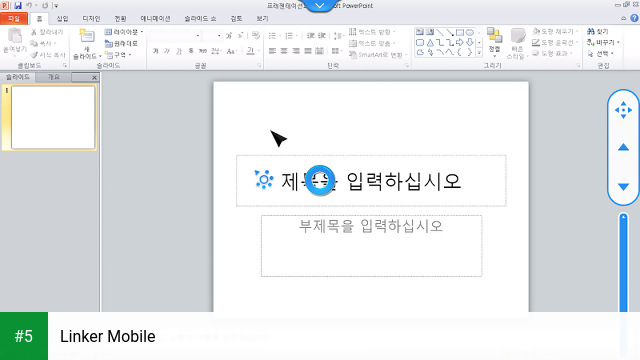Click the Shape Fill (도형 채우기) button
The width and height of the screenshot is (640, 360).
[x=556, y=31]
